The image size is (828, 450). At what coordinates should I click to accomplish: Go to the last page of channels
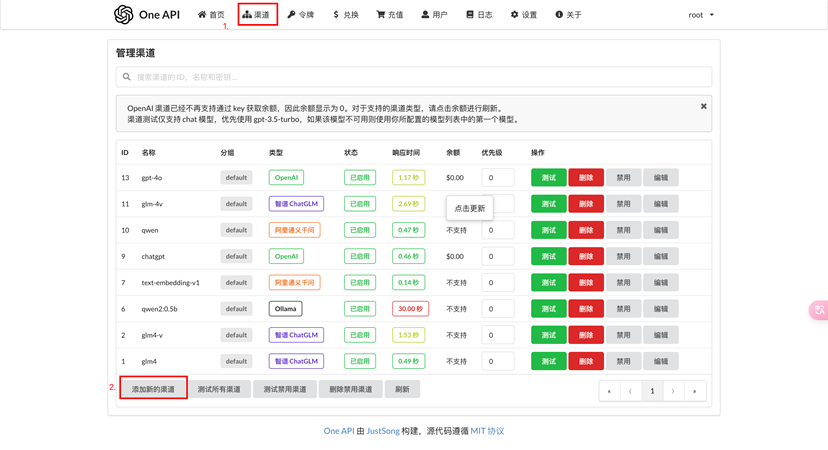tap(694, 391)
